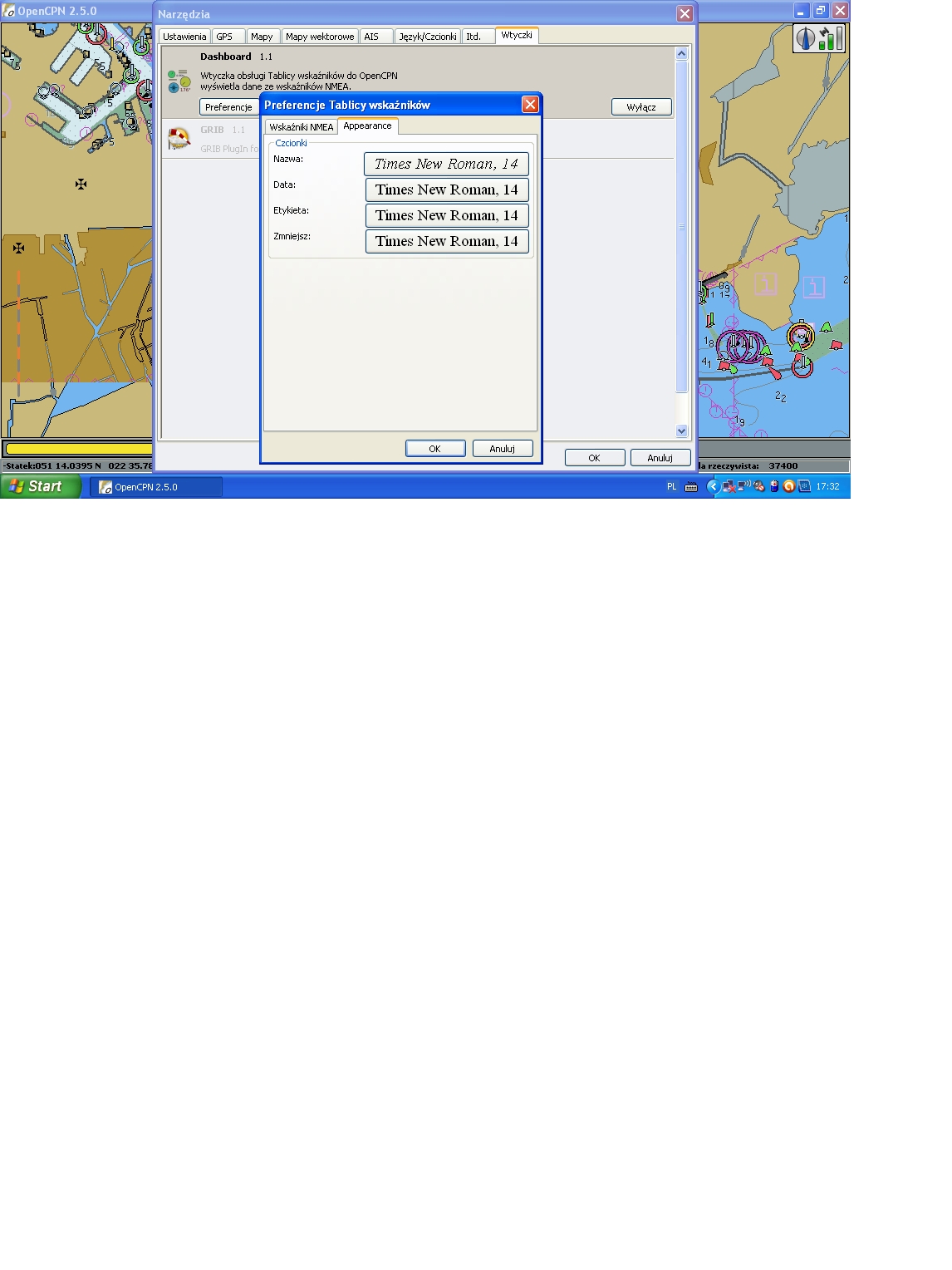The width and height of the screenshot is (952, 1270).
Task: Click the 37400 scale value in the status bar
Action: click(x=783, y=466)
